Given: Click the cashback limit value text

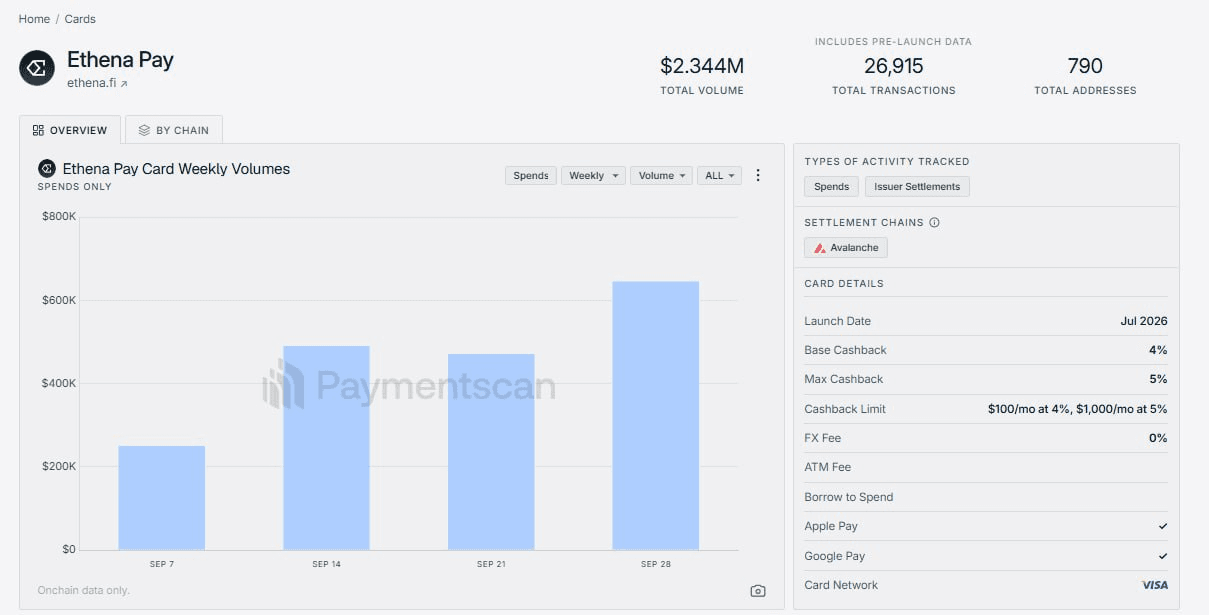Looking at the screenshot, I should pos(1078,409).
